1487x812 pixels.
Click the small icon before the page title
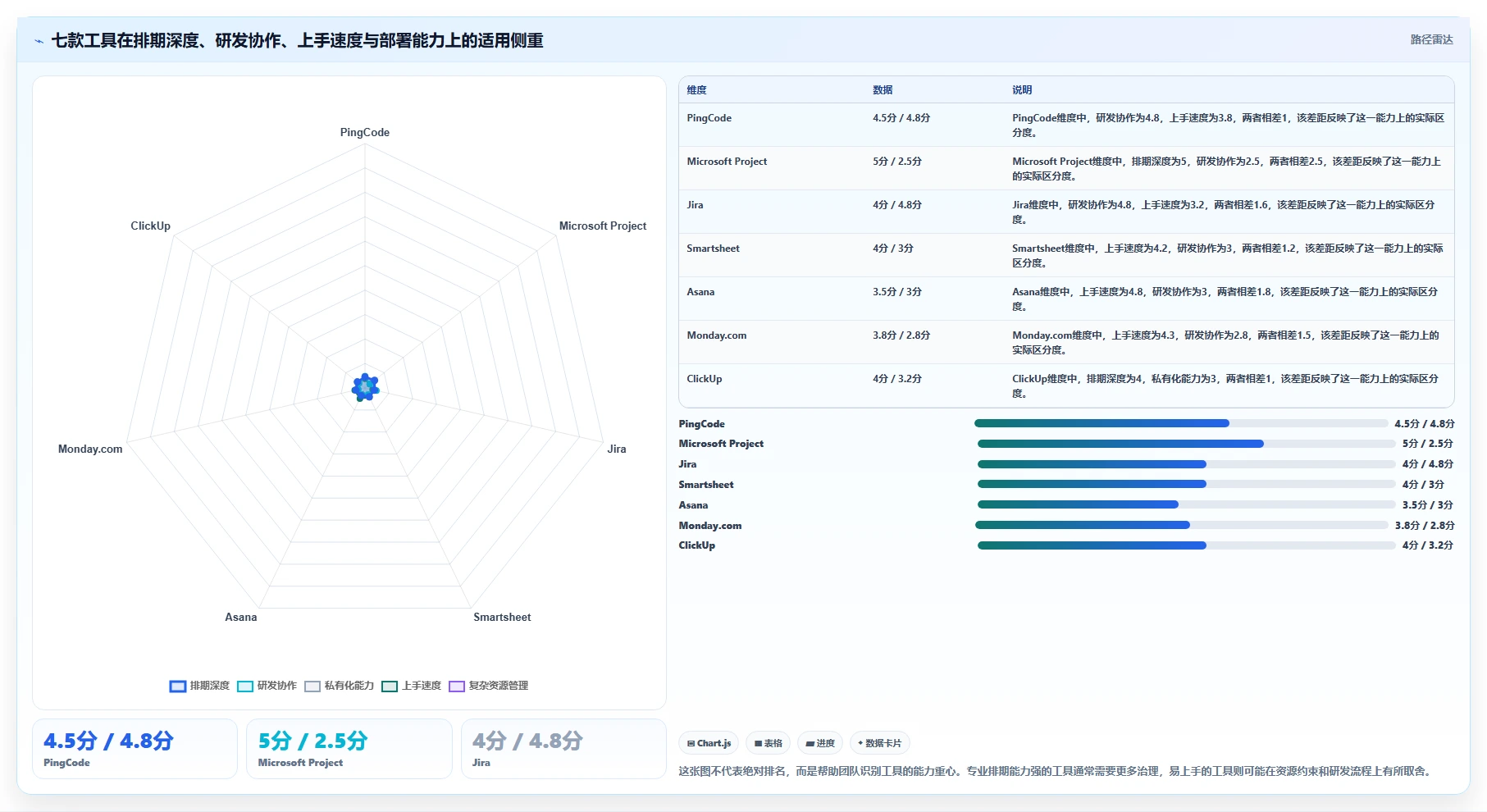(x=39, y=41)
